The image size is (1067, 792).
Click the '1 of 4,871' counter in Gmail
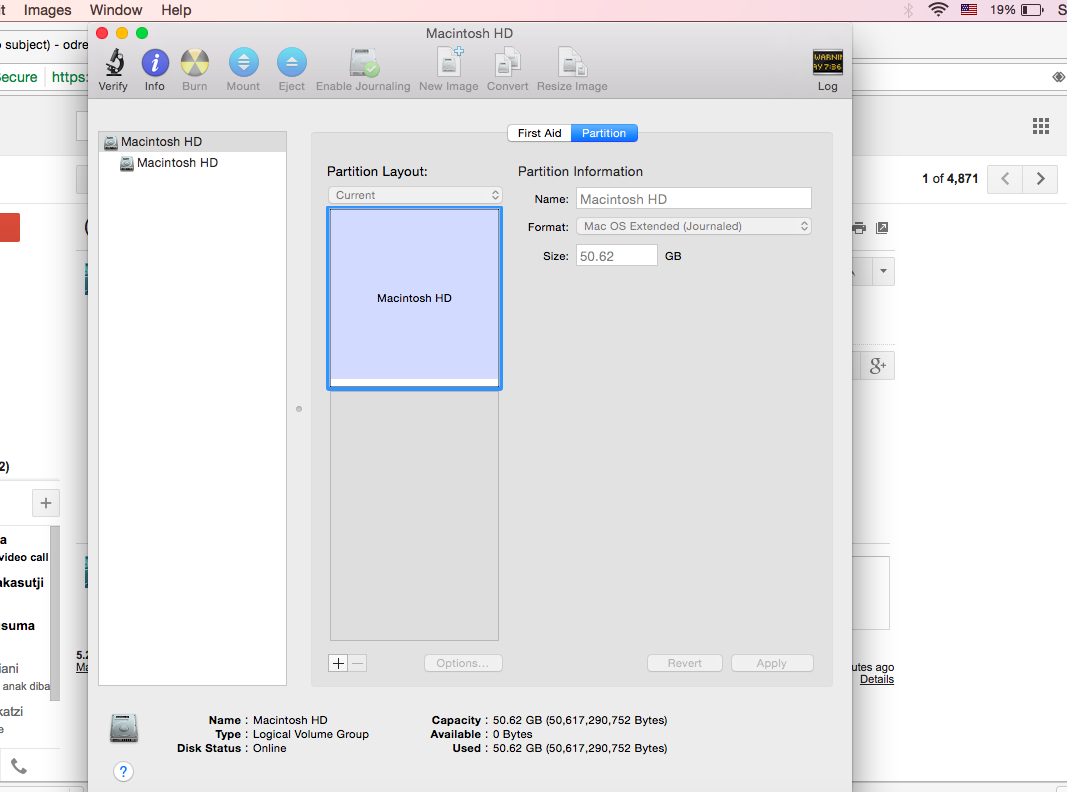[x=950, y=179]
